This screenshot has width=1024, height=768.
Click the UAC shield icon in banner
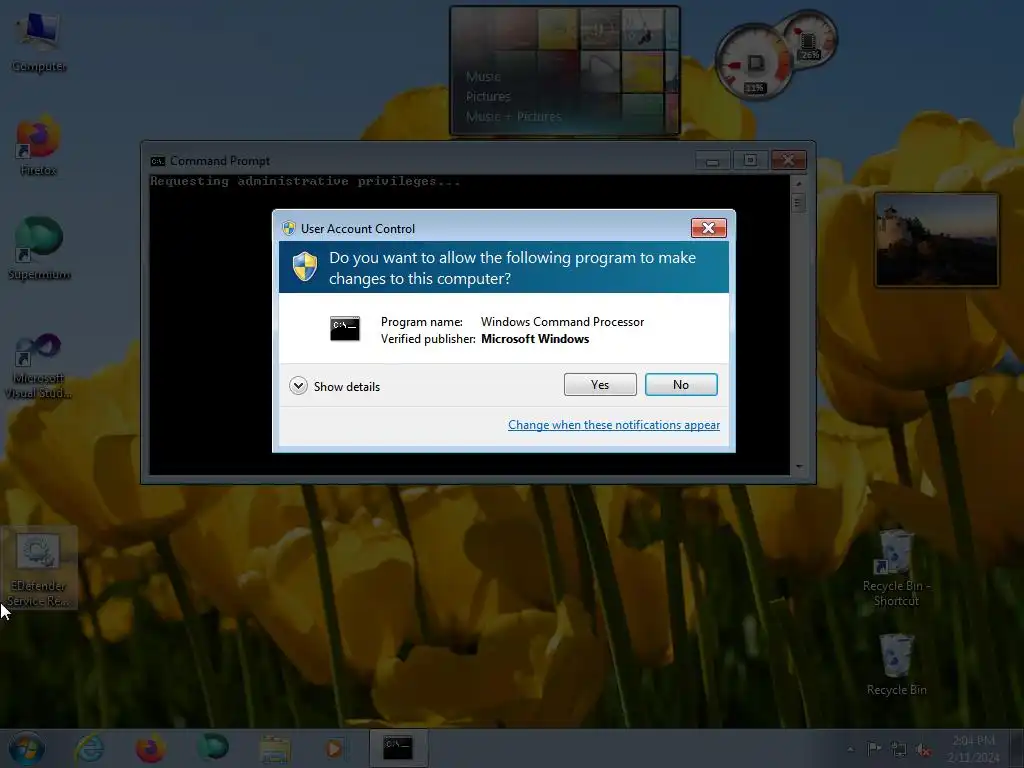pos(305,266)
